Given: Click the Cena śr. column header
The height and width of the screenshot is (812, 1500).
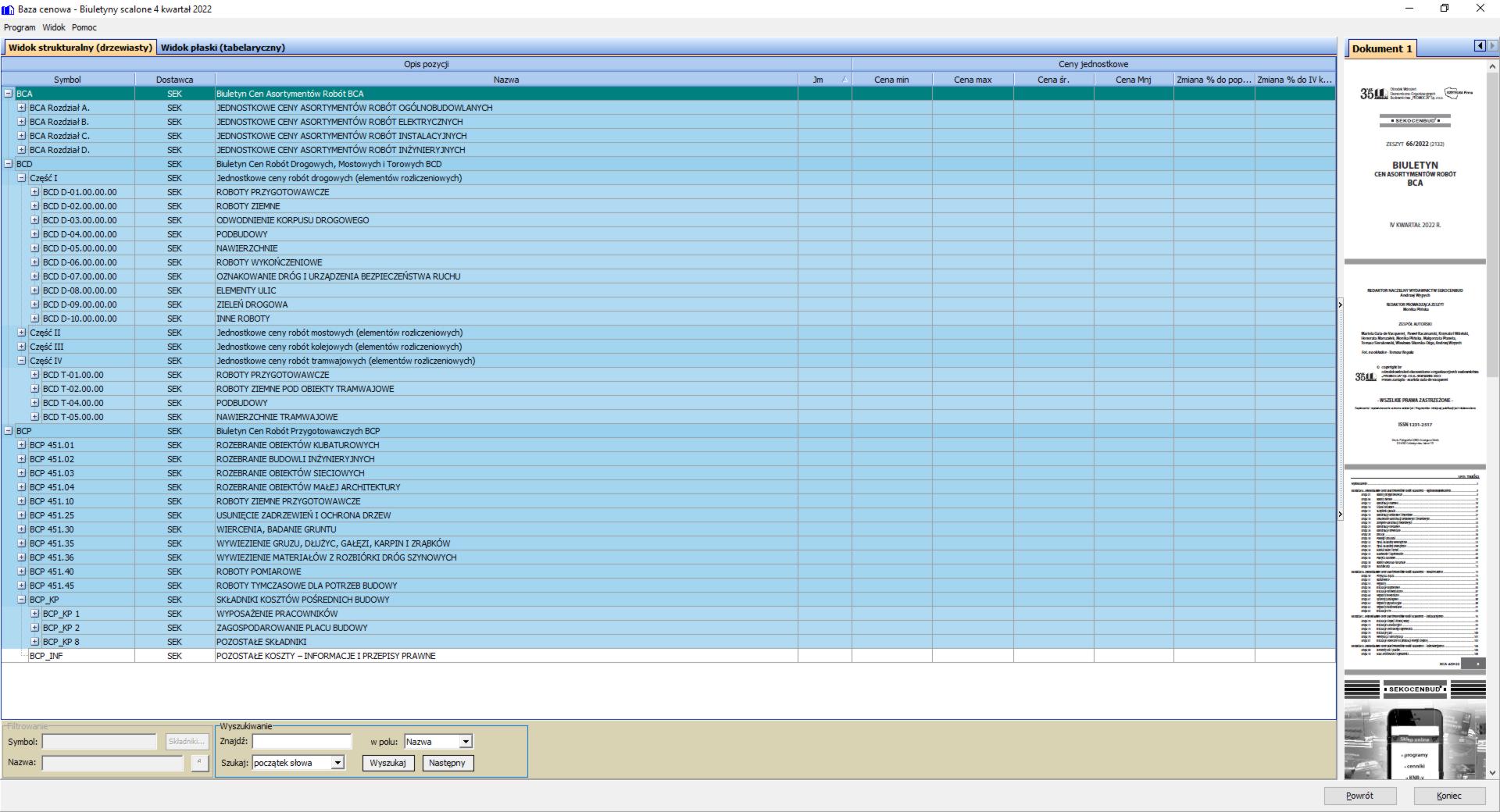Looking at the screenshot, I should [x=1053, y=80].
